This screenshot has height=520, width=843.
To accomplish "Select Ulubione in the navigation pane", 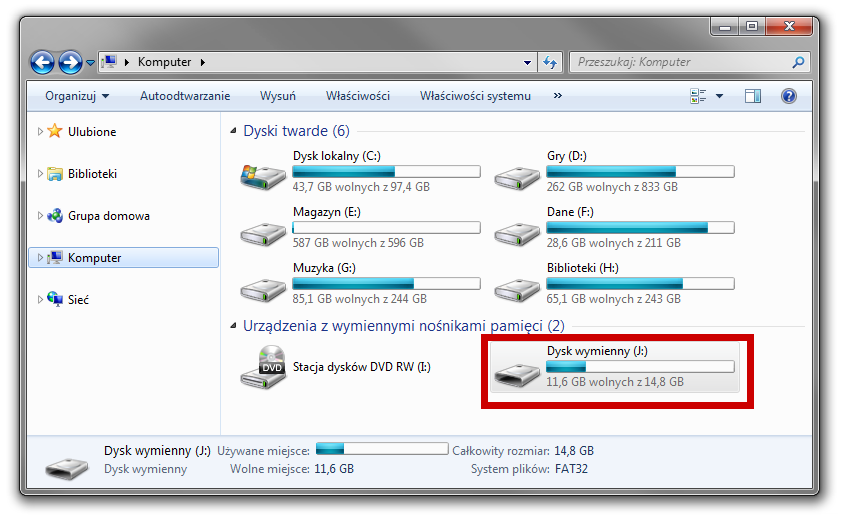I will [x=92, y=132].
